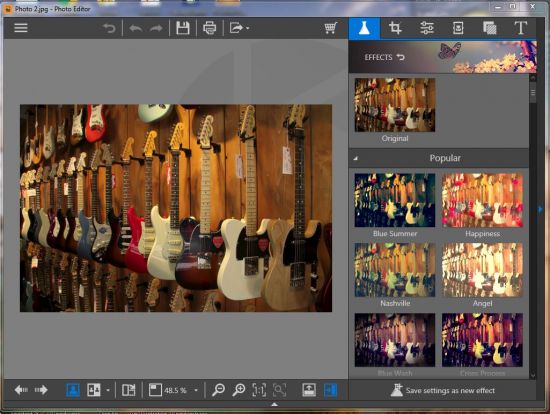
Task: Zoom in with magnifier plus
Action: click(x=239, y=390)
